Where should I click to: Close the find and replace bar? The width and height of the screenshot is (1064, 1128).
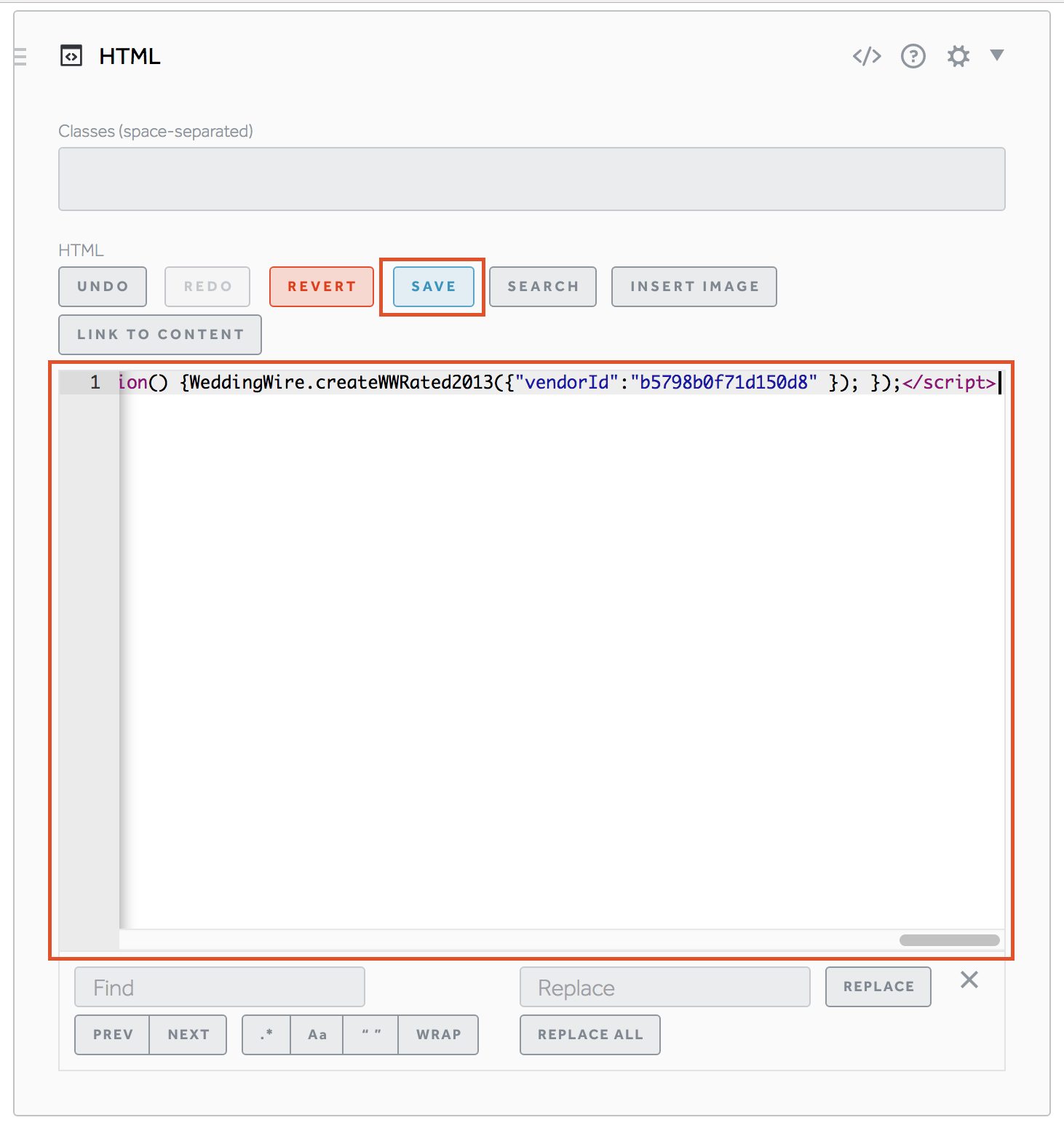coord(969,980)
